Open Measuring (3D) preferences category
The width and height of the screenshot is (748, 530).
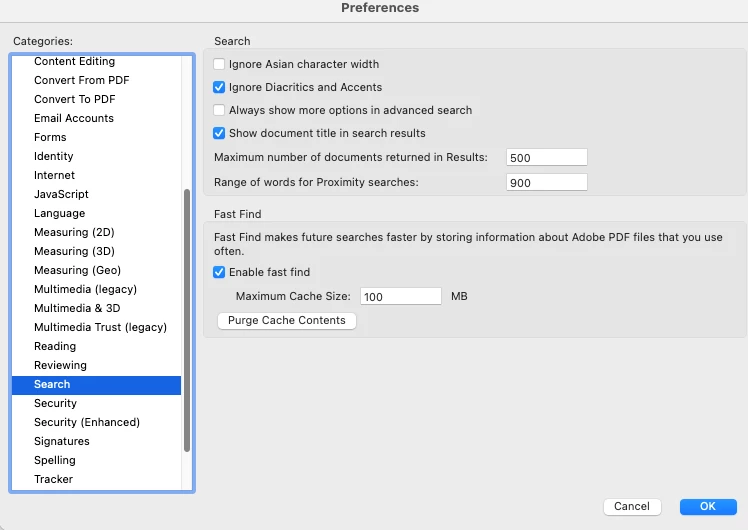(x=74, y=252)
